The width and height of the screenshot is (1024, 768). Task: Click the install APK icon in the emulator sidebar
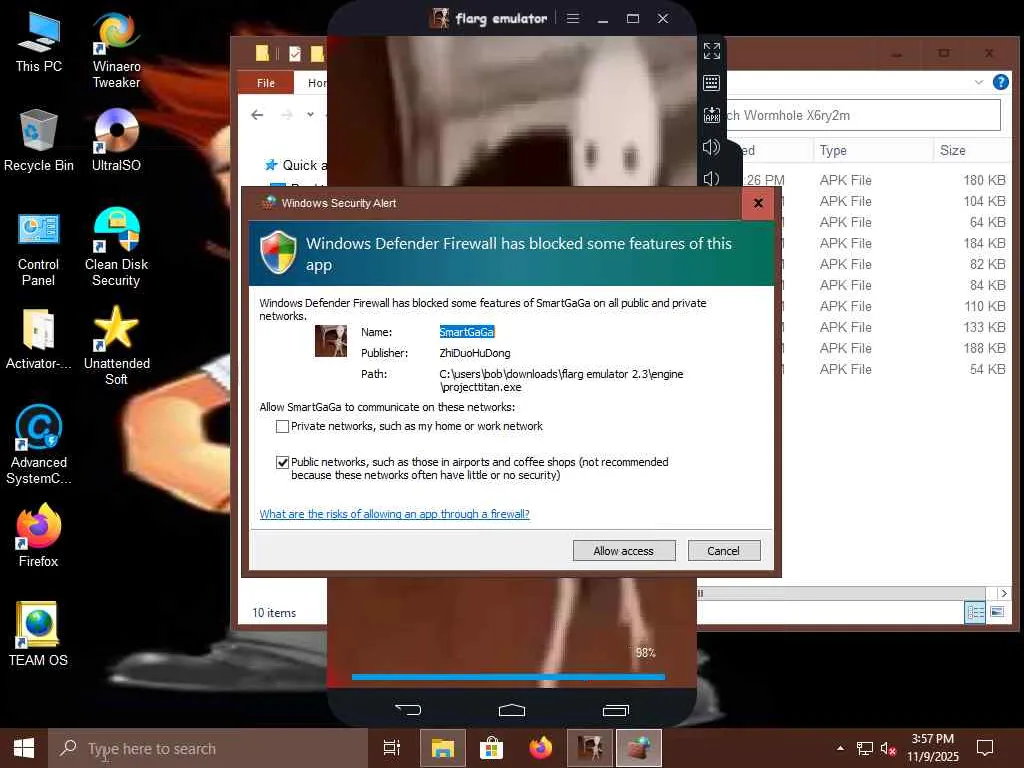pos(711,115)
